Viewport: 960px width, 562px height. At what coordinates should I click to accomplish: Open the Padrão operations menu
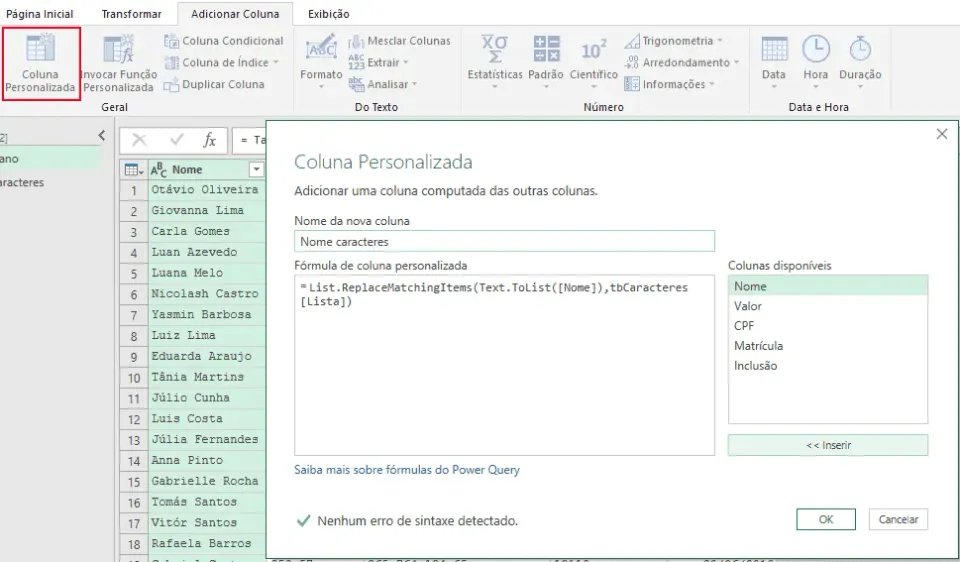pyautogui.click(x=546, y=62)
